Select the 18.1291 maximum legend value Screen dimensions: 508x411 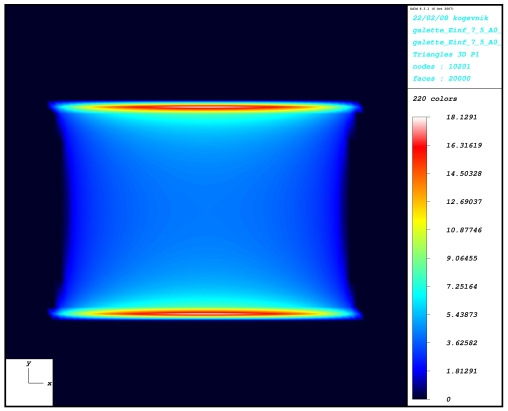[x=462, y=117]
